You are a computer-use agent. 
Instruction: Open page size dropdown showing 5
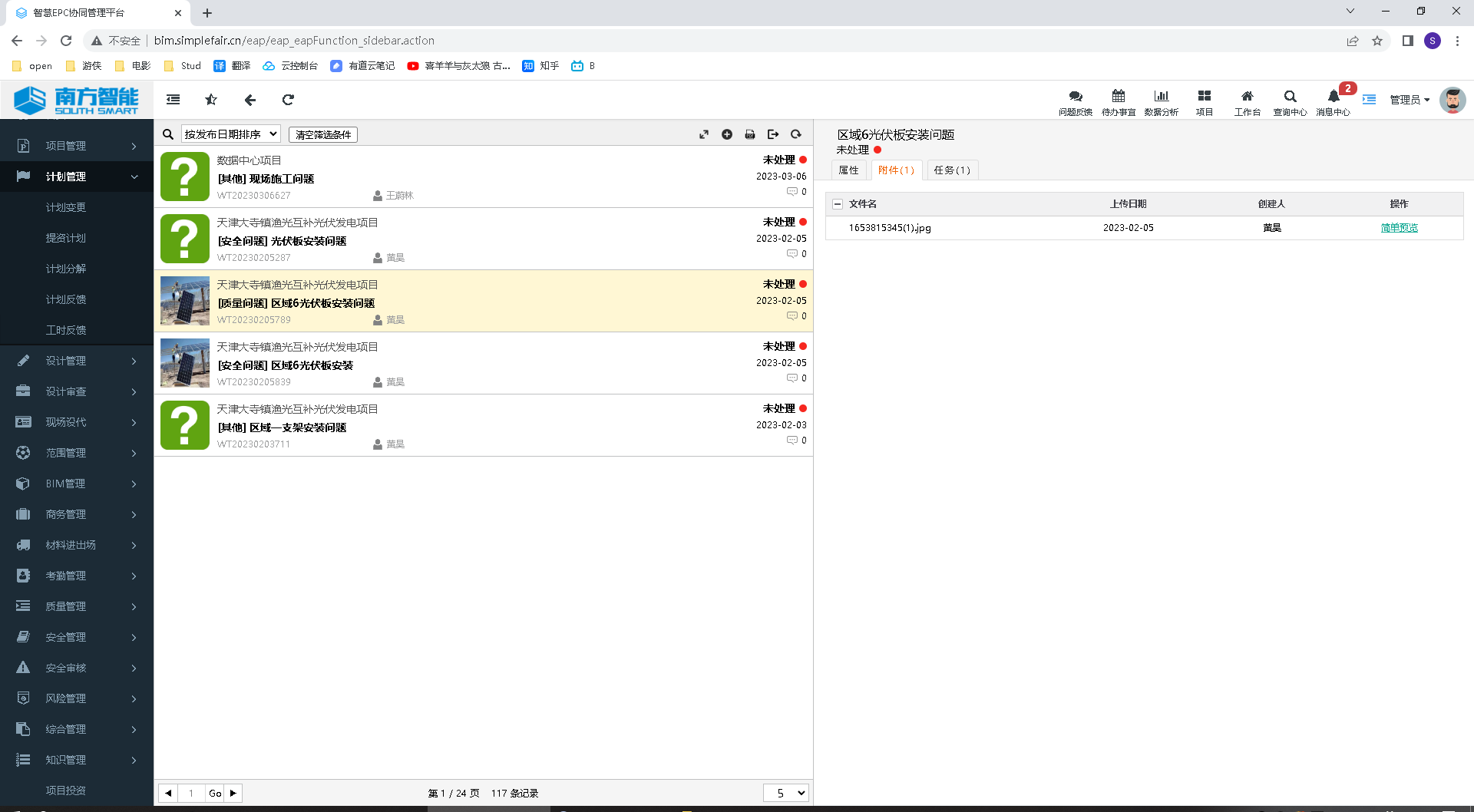(x=786, y=793)
